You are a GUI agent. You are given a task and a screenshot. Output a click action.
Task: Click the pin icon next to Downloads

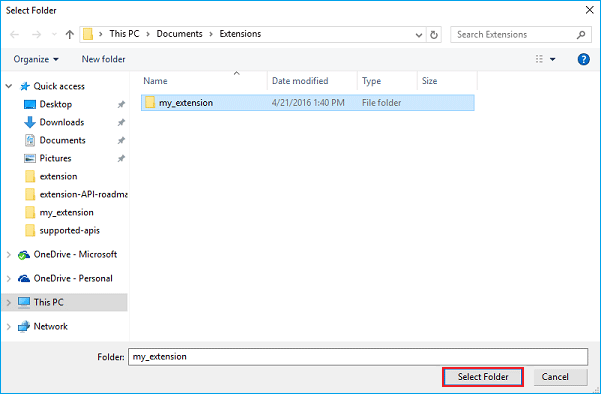[121, 122]
